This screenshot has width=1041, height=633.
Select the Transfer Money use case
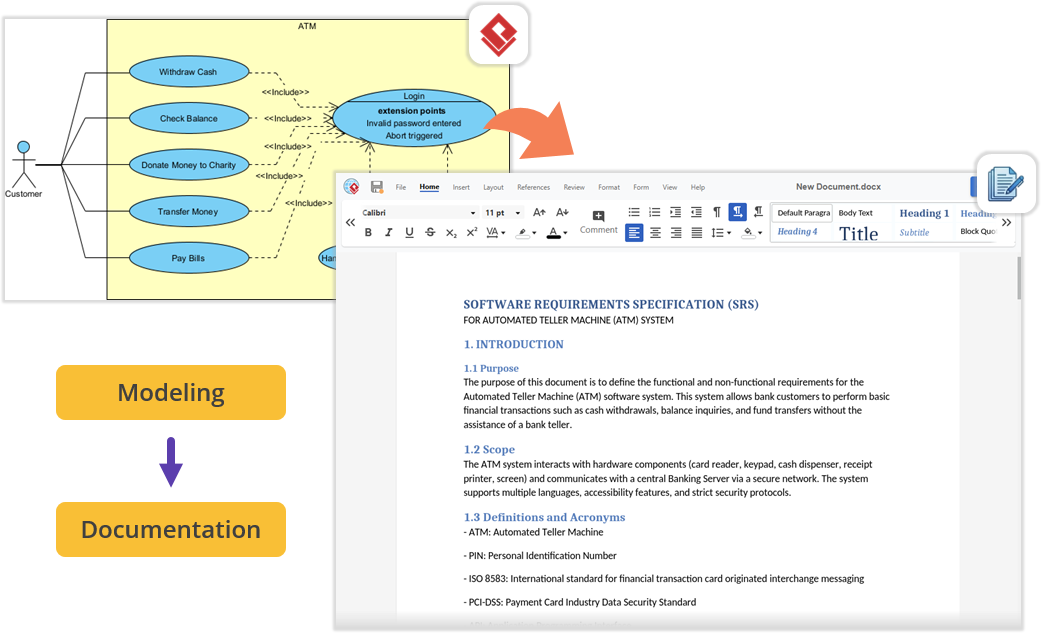(x=189, y=211)
